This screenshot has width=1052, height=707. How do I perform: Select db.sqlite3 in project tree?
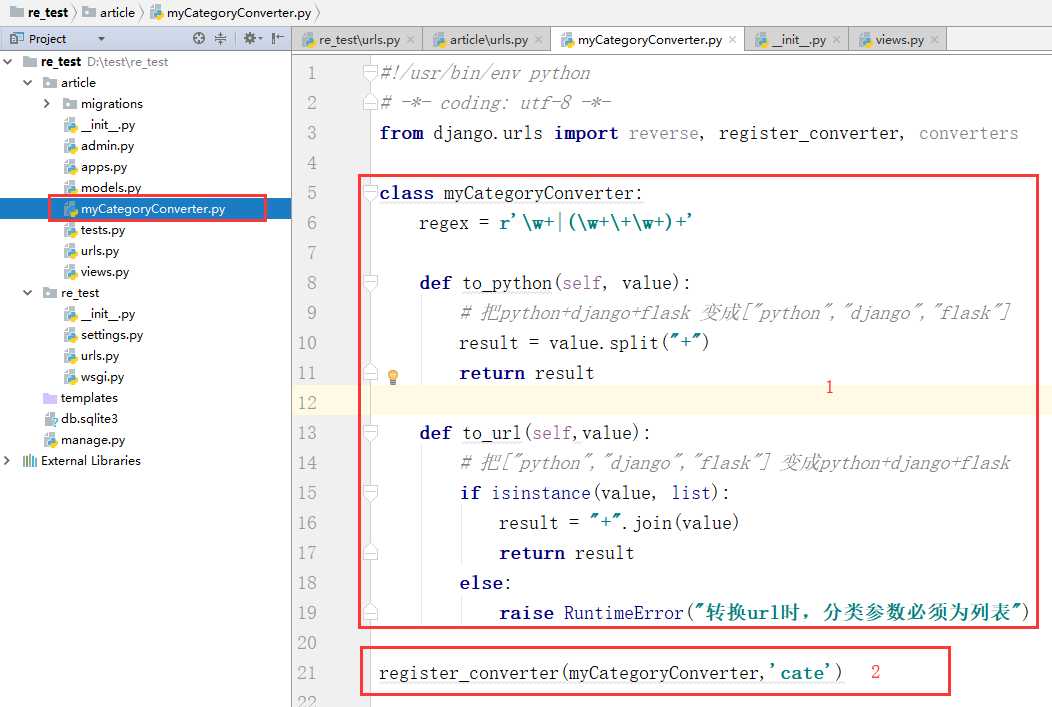pos(81,419)
